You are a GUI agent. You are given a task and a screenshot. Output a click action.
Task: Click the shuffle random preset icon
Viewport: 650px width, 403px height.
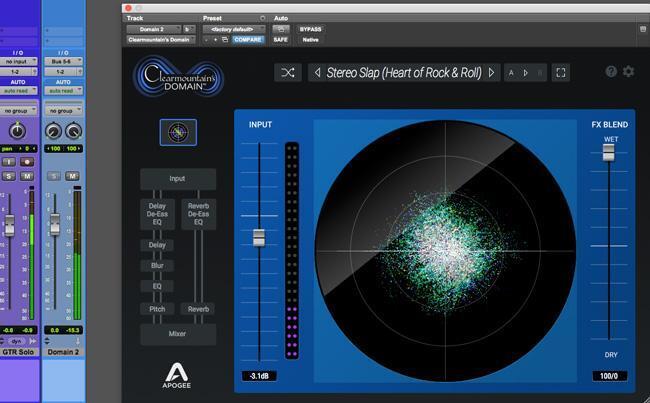pos(288,73)
